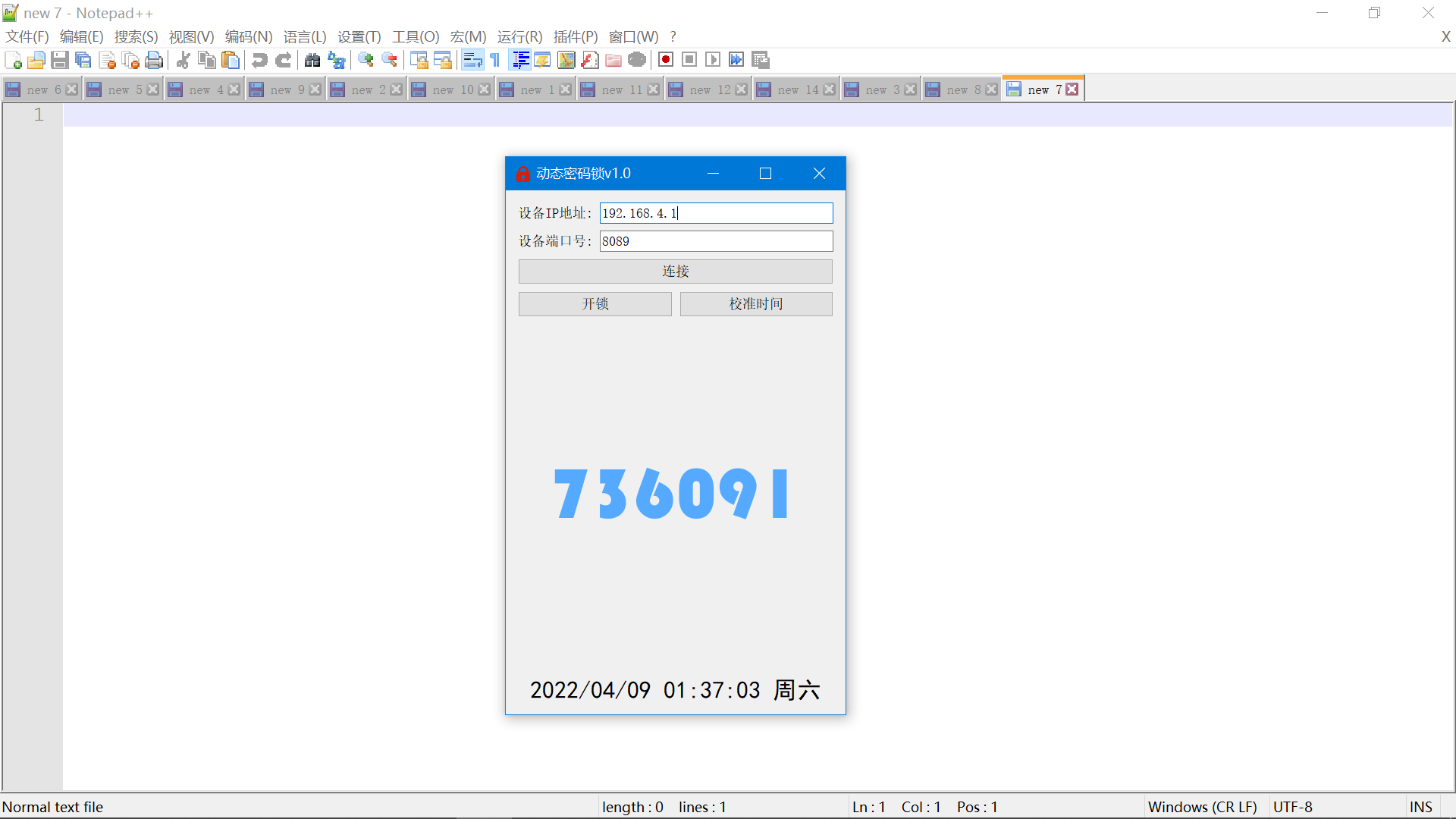1456x819 pixels.
Task: Focus the 设备端口号 input field
Action: tap(716, 241)
